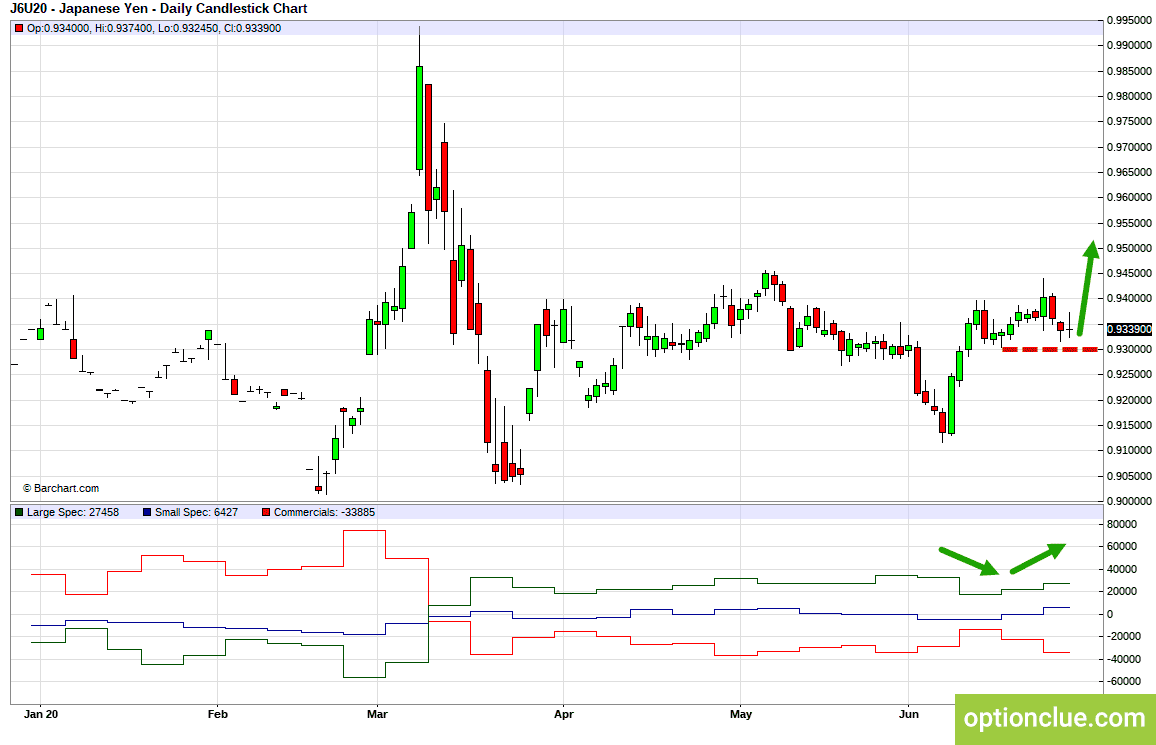Viewport: 1156px width, 745px height.
Task: Click the Small Spec: 6427 legend label
Action: click(x=196, y=512)
